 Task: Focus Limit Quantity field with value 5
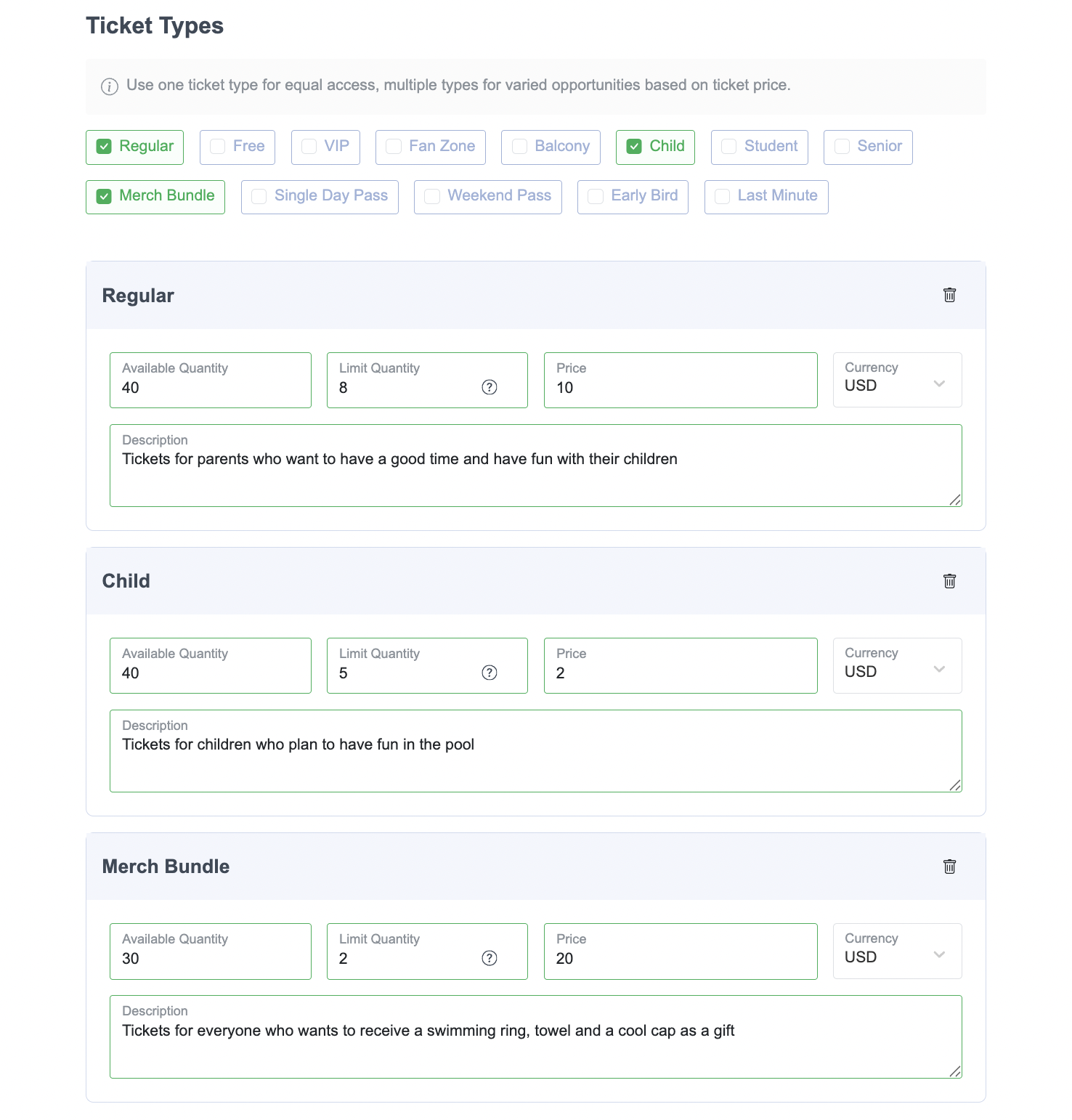(427, 665)
